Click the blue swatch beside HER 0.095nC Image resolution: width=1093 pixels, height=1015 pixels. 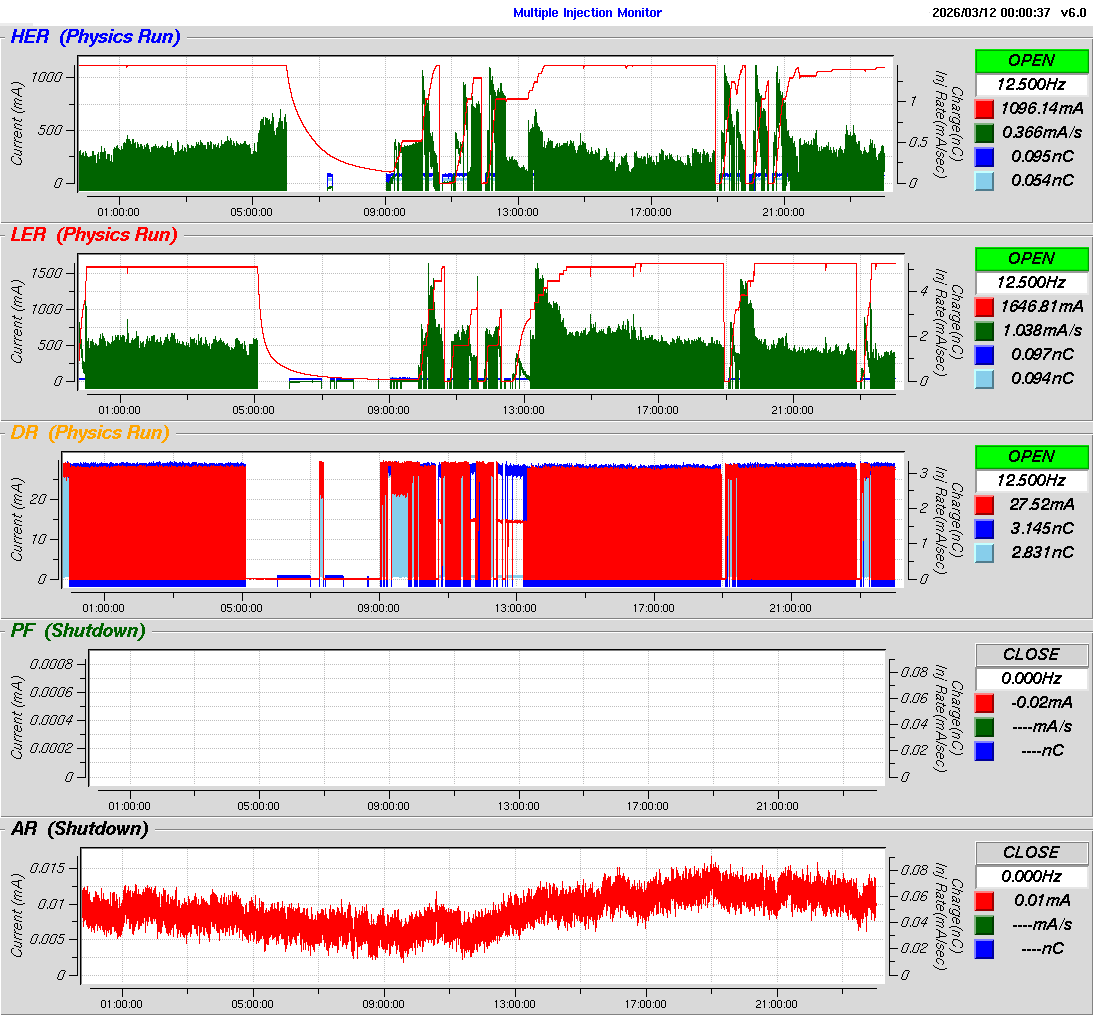(x=984, y=156)
